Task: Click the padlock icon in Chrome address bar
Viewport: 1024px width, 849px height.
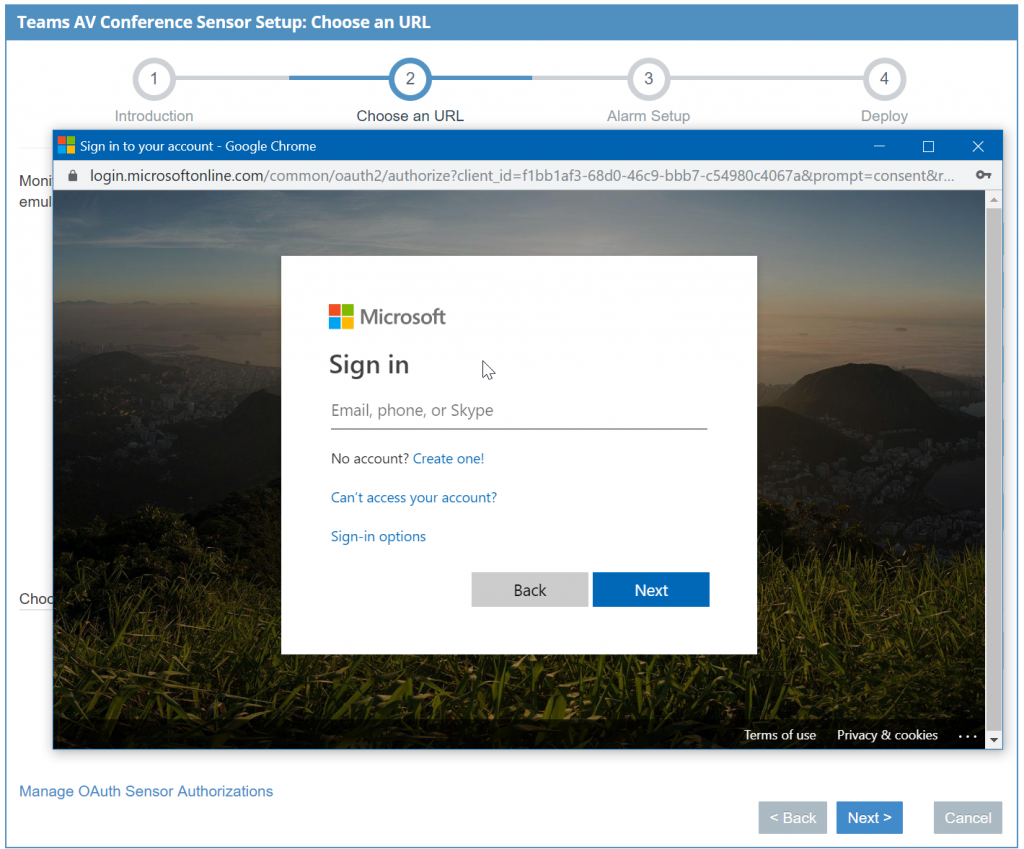Action: pyautogui.click(x=73, y=176)
